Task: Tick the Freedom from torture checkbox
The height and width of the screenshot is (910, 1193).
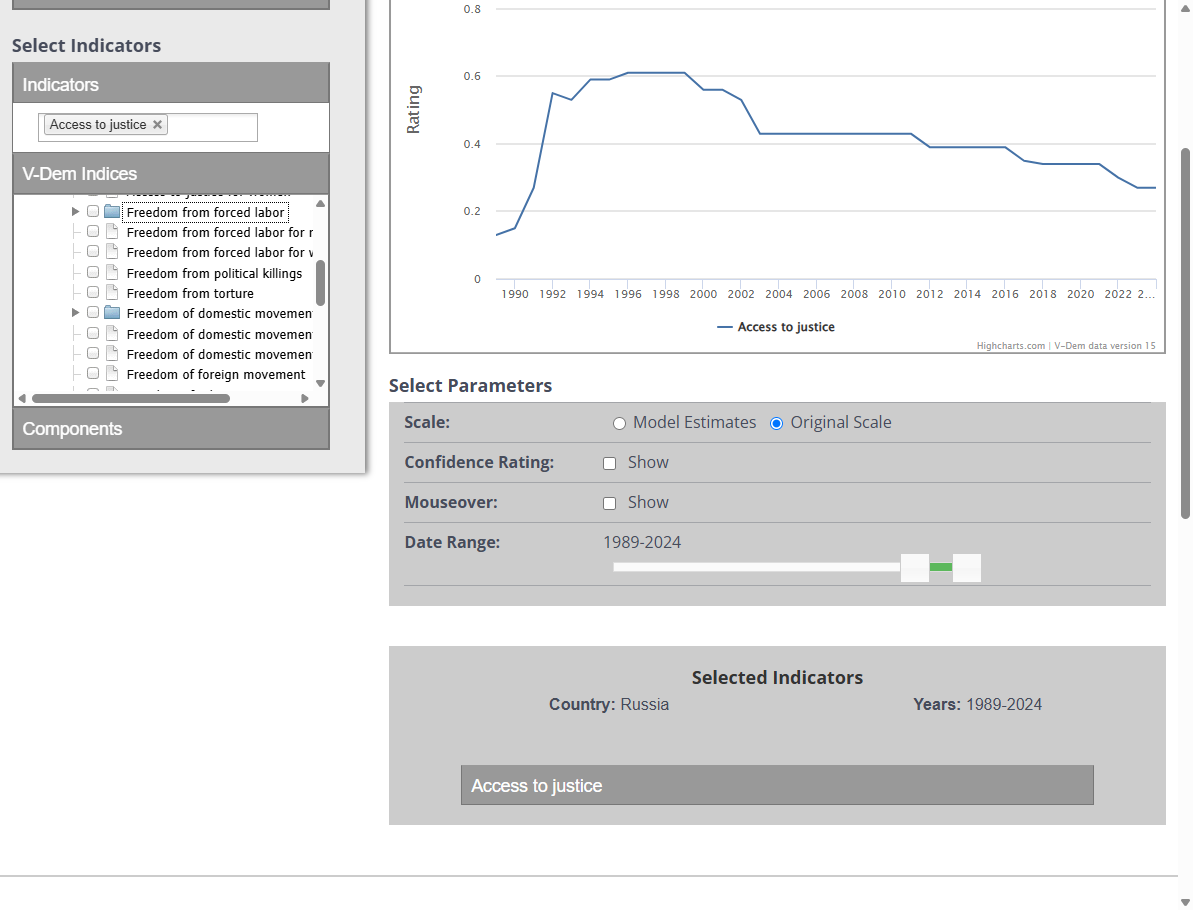Action: click(93, 292)
